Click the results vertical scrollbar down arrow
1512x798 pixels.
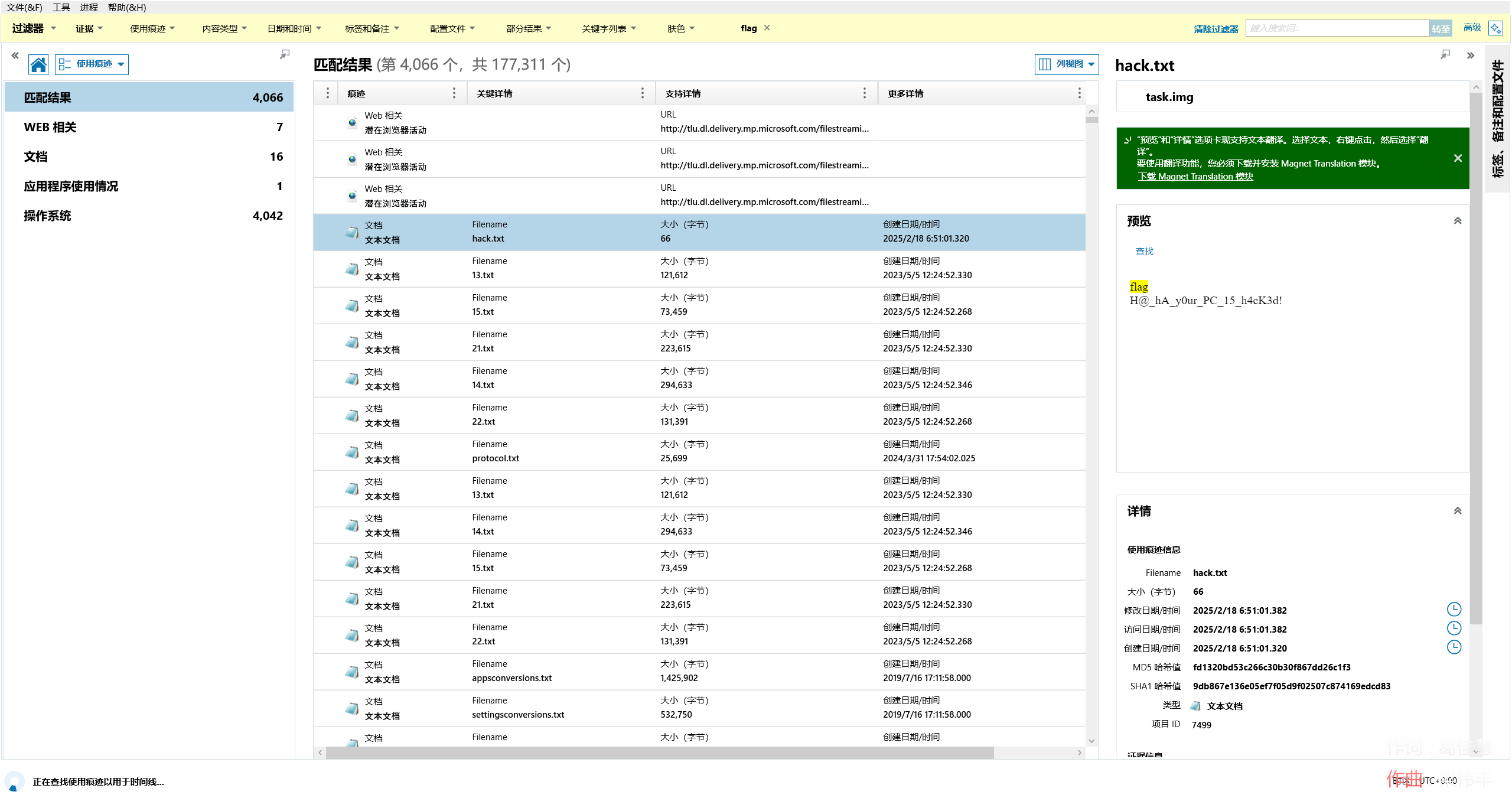[1091, 741]
